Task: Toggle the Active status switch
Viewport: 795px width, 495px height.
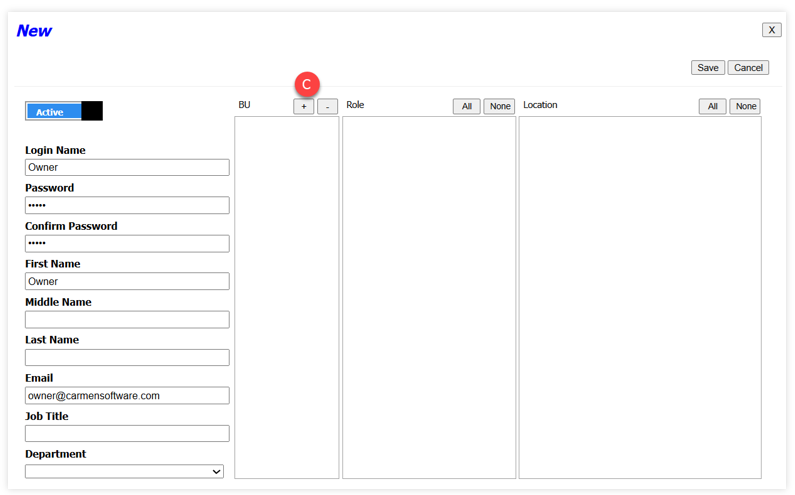Action: (x=64, y=111)
